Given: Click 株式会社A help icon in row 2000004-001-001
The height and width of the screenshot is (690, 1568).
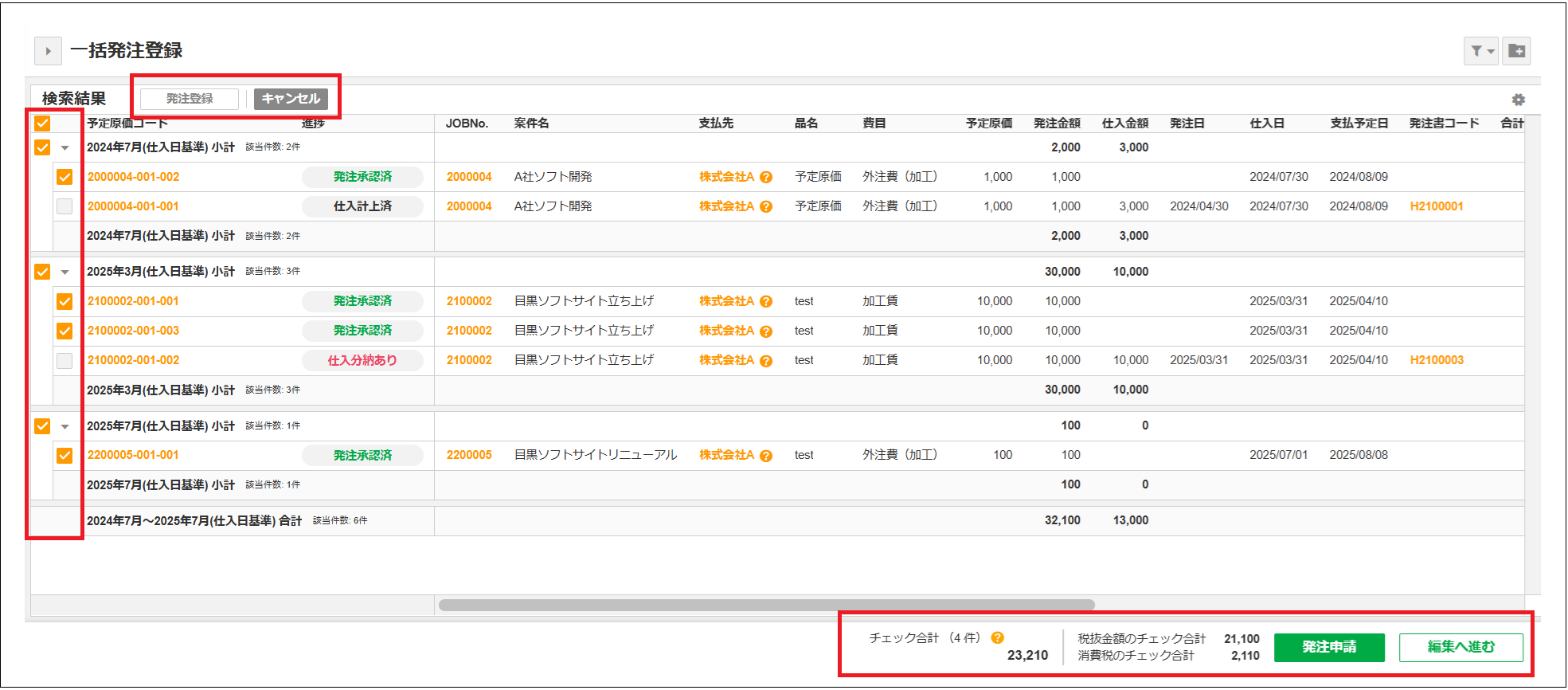Looking at the screenshot, I should [x=766, y=206].
